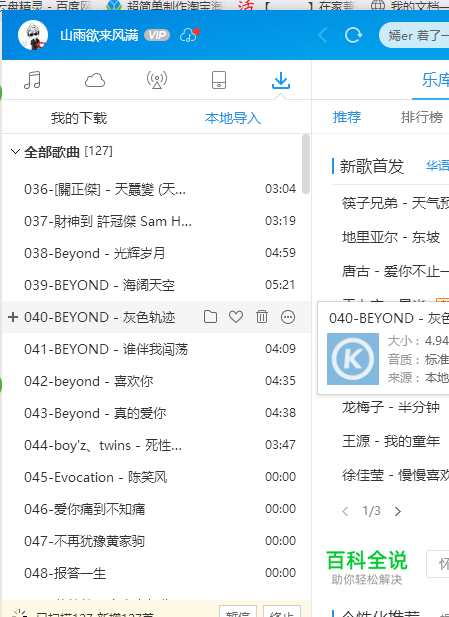Image resolution: width=449 pixels, height=617 pixels.
Task: Select song 048-报答一生
Action: coord(157,573)
